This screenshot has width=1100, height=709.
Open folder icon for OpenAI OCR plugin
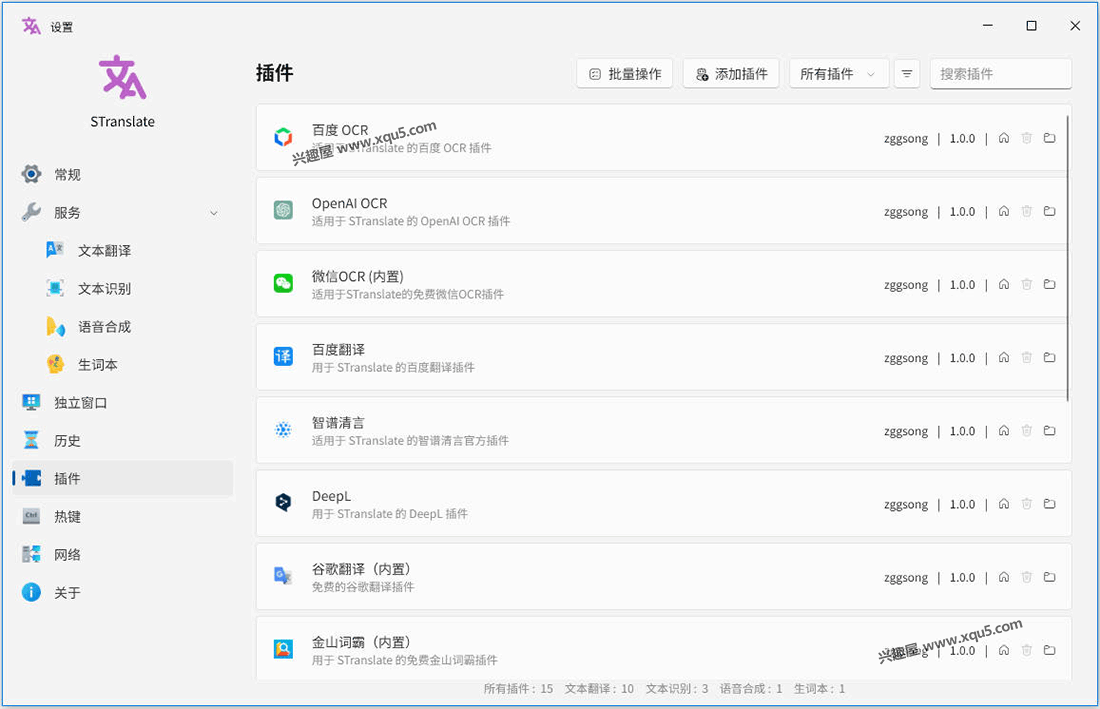[1049, 211]
